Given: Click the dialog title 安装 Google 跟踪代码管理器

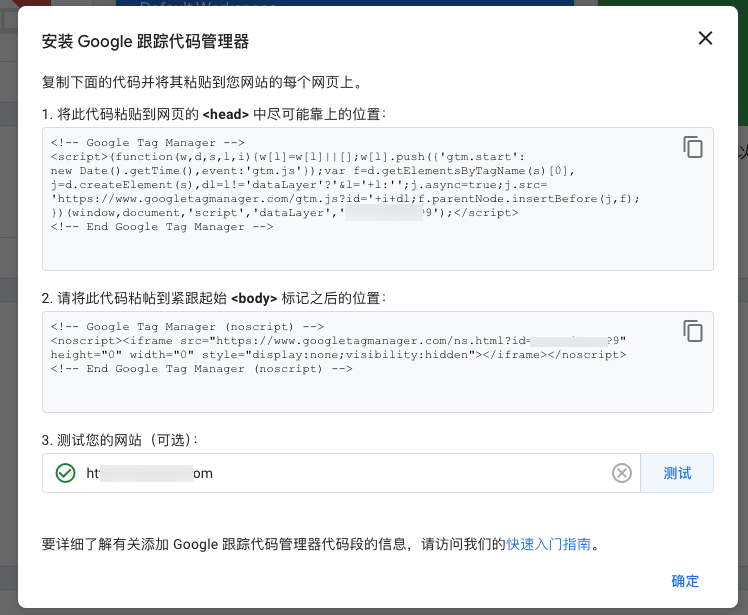Looking at the screenshot, I should [x=145, y=42].
